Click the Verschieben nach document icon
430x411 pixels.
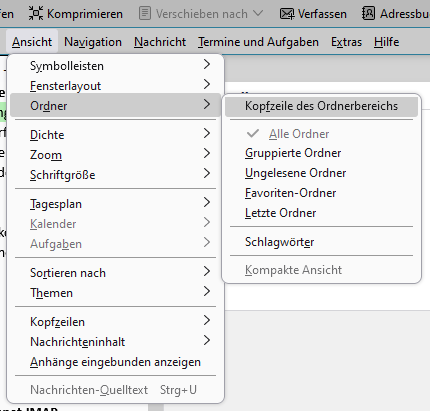145,13
